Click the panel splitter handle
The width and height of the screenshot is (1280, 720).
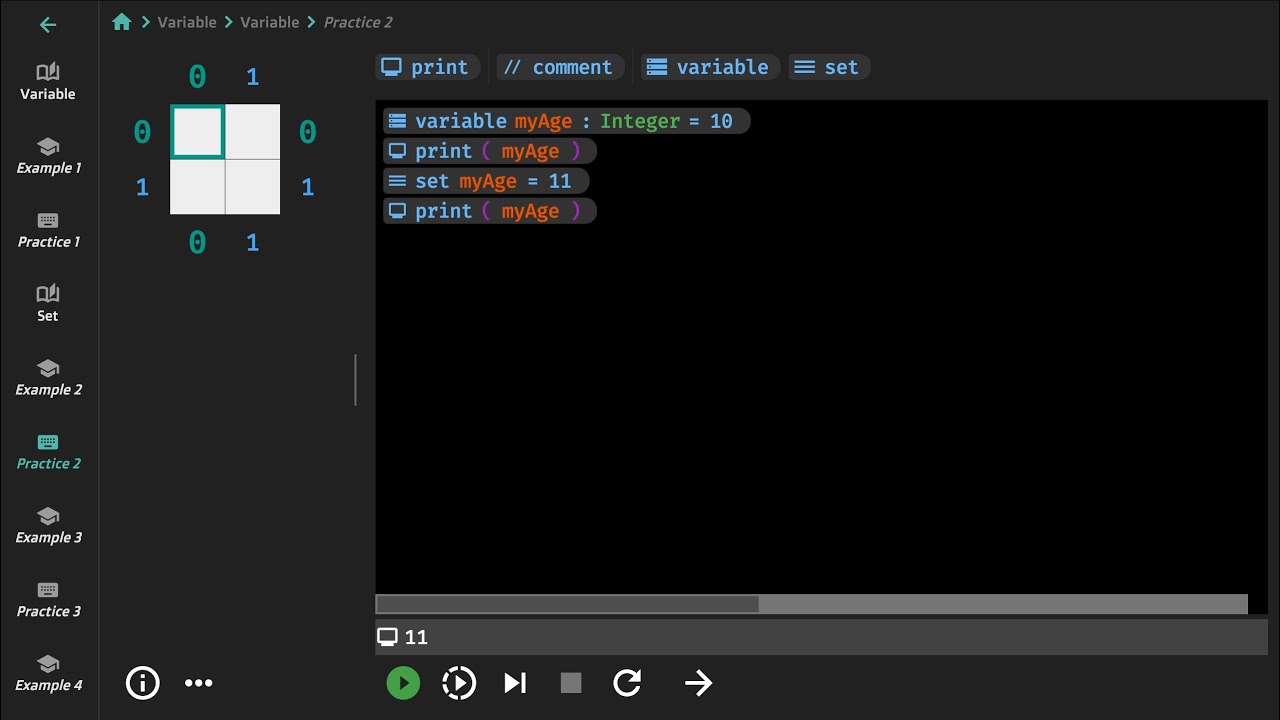click(355, 380)
